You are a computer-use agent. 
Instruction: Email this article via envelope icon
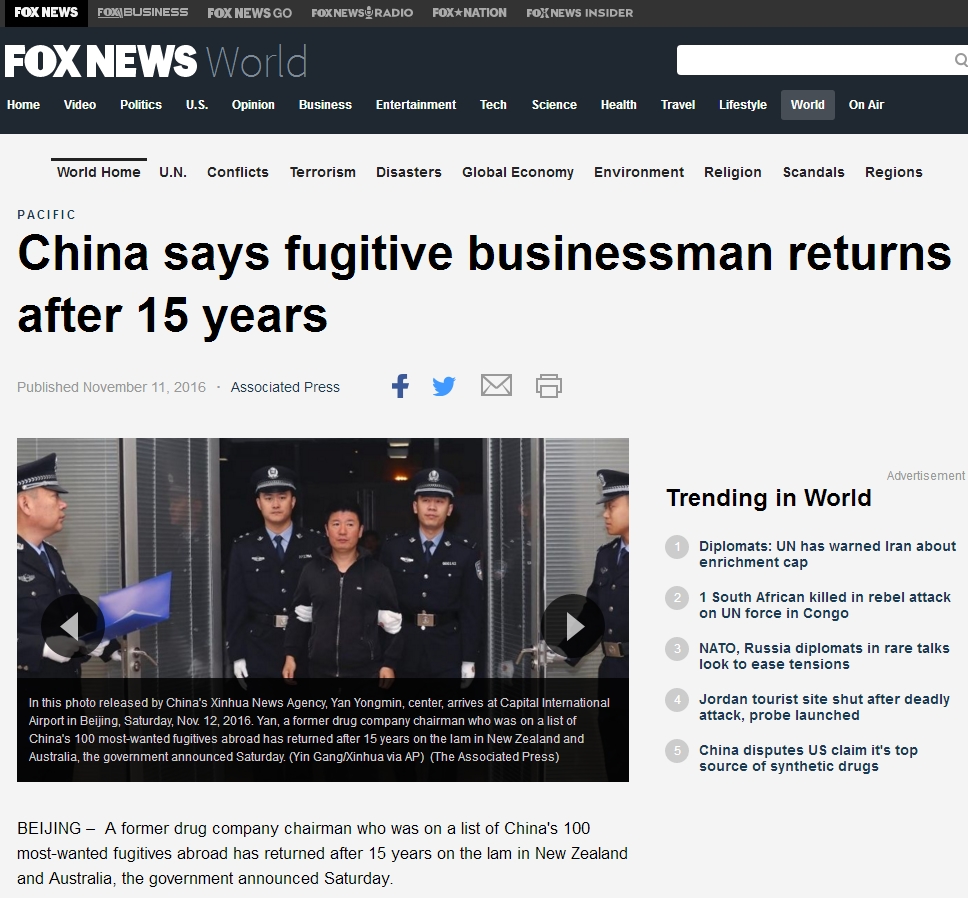(x=496, y=385)
